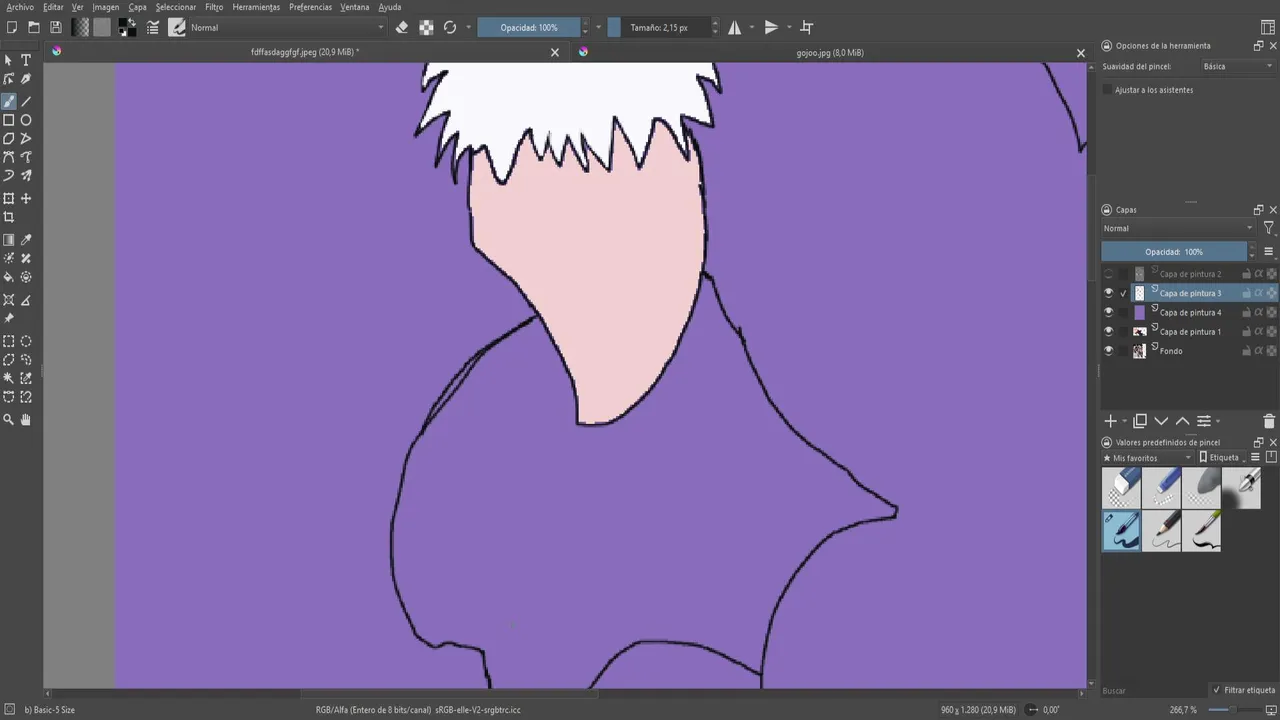Open the Suavidad del pincel Básica dropdown

point(1237,67)
